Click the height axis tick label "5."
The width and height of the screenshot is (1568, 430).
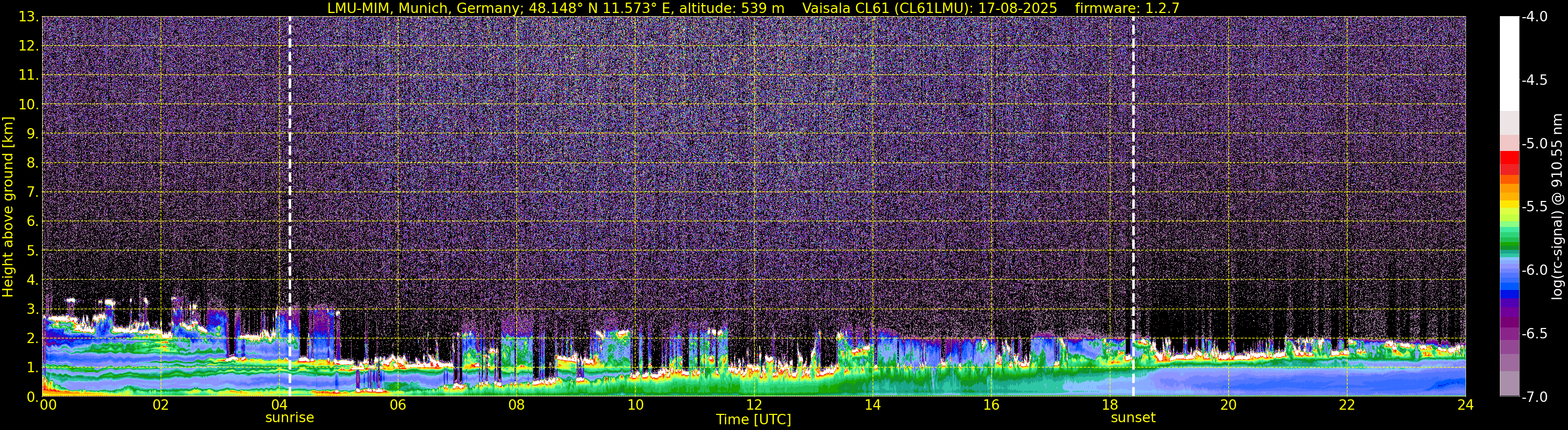pos(32,251)
